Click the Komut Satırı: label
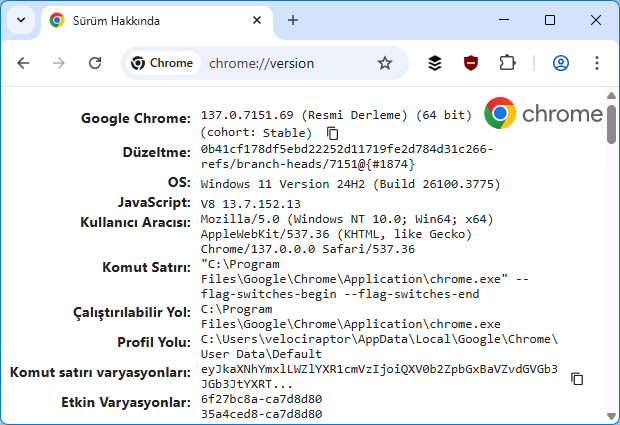Screen dimensions: 620x425 [146, 267]
